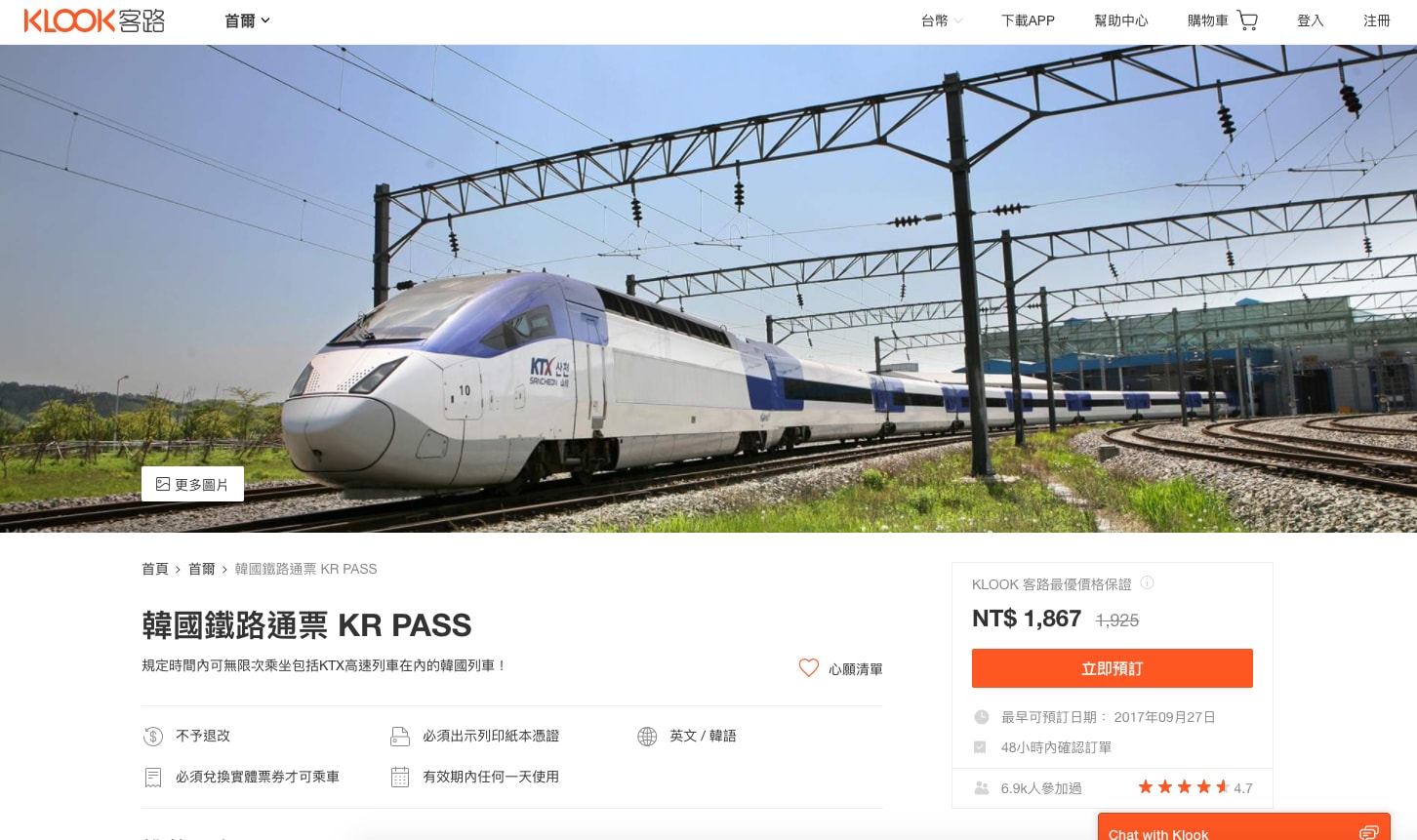This screenshot has width=1417, height=840.
Task: Click the 48-hour confirmation check icon
Action: pos(980,747)
